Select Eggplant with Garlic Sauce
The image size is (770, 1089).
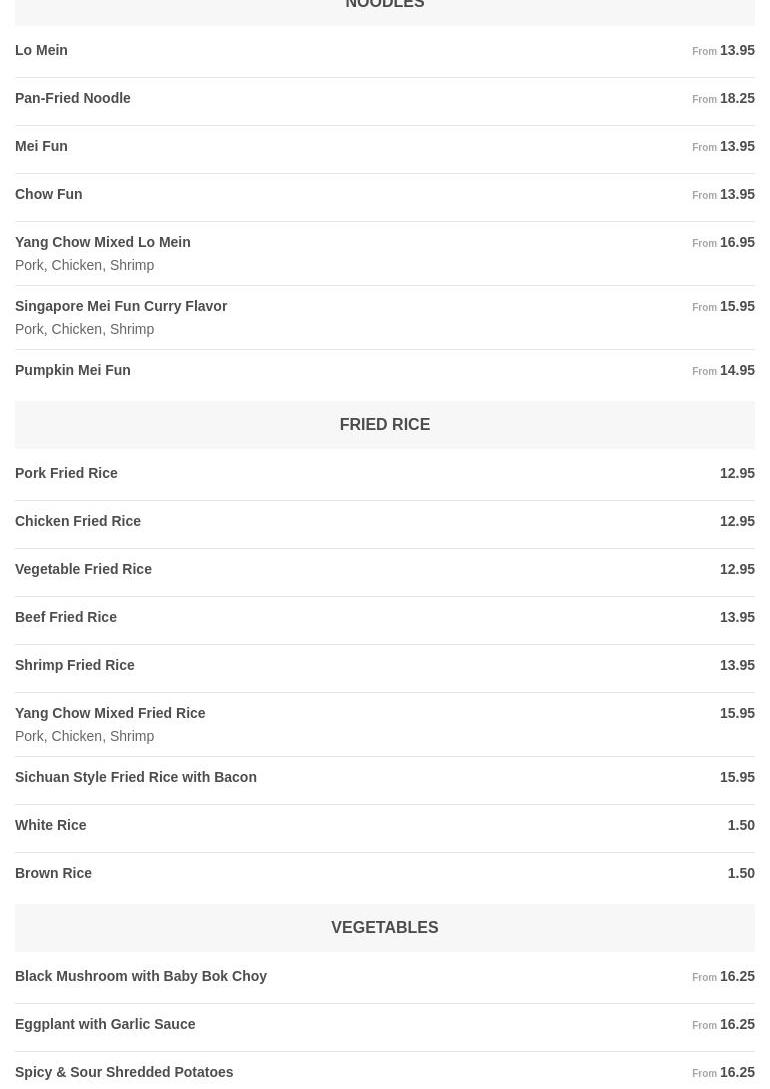[105, 1024]
